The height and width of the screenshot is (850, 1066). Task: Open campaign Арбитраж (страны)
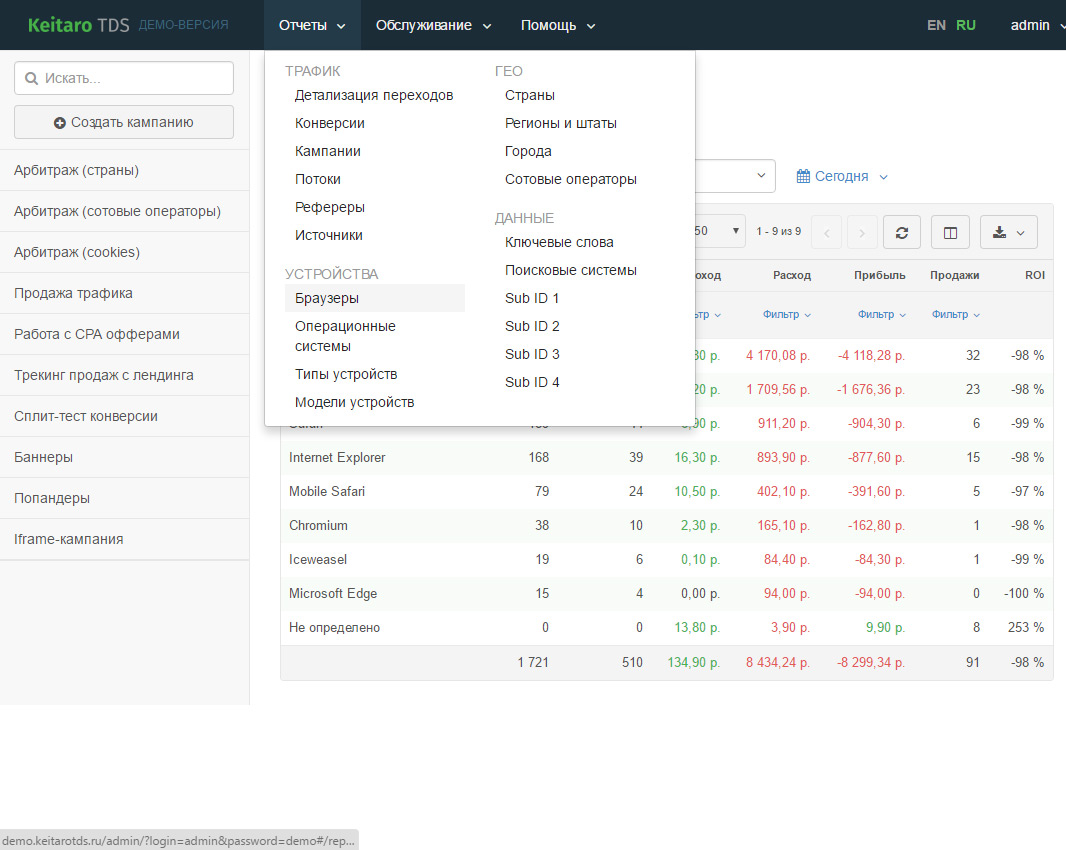[76, 170]
